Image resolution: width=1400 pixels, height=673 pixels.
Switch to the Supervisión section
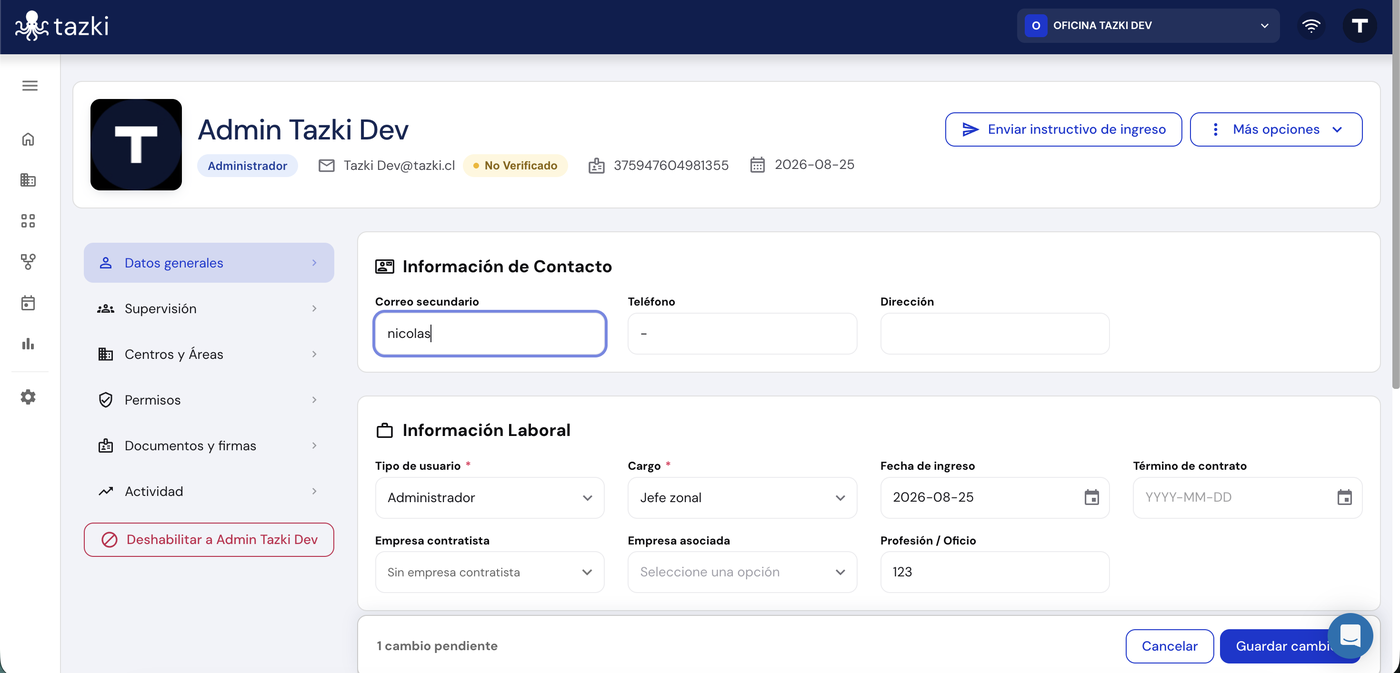point(209,309)
